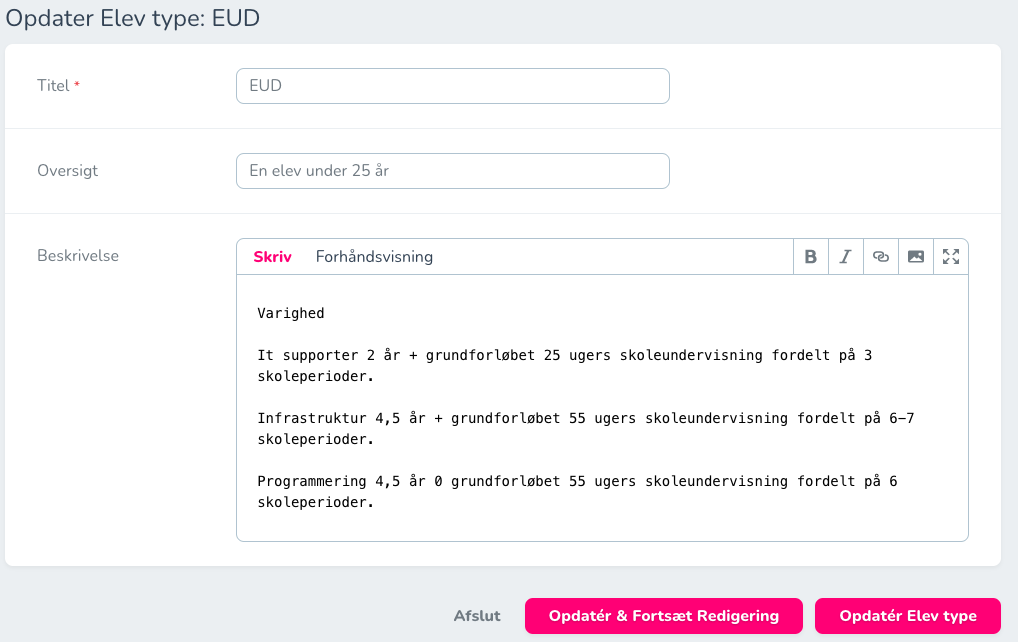This screenshot has height=642, width=1018.
Task: Switch to the Skriv tab
Action: [272, 257]
